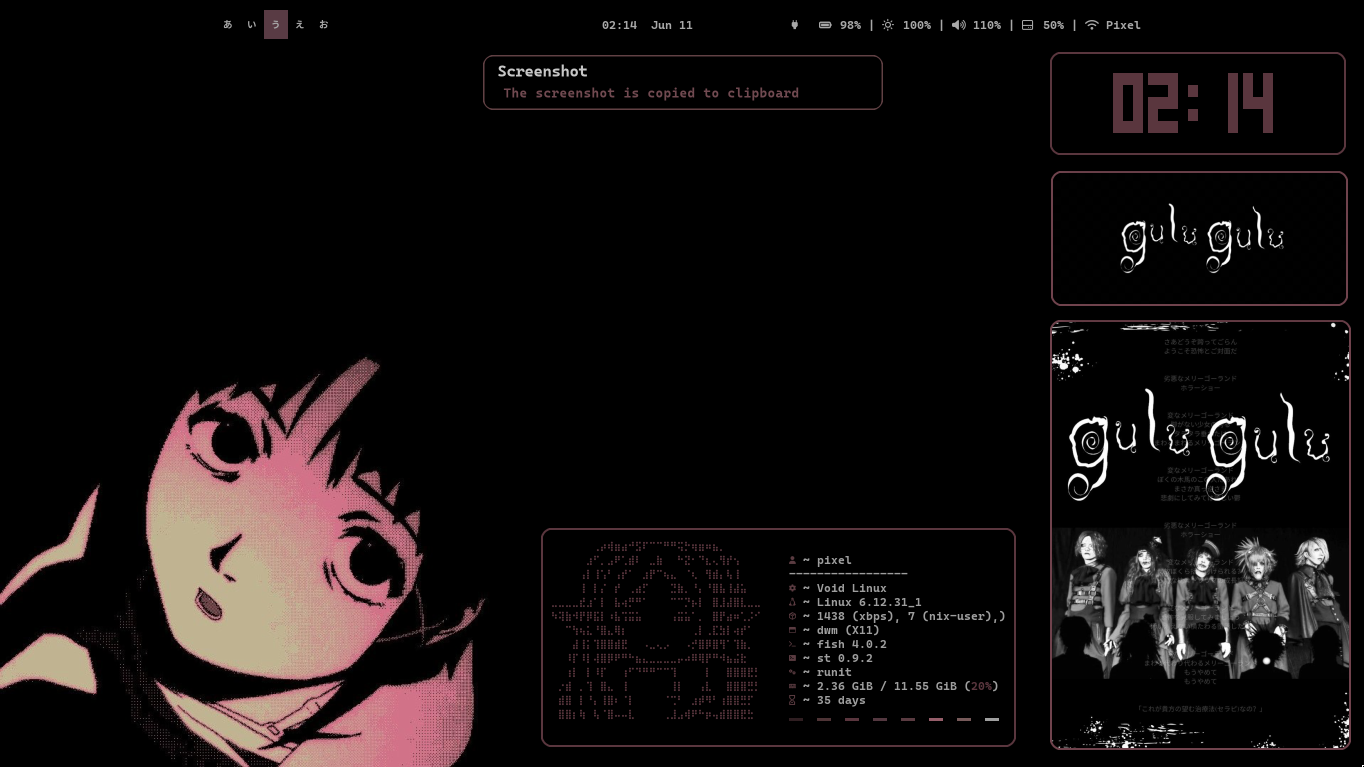
Task: Click the runit text line
Action: click(834, 673)
